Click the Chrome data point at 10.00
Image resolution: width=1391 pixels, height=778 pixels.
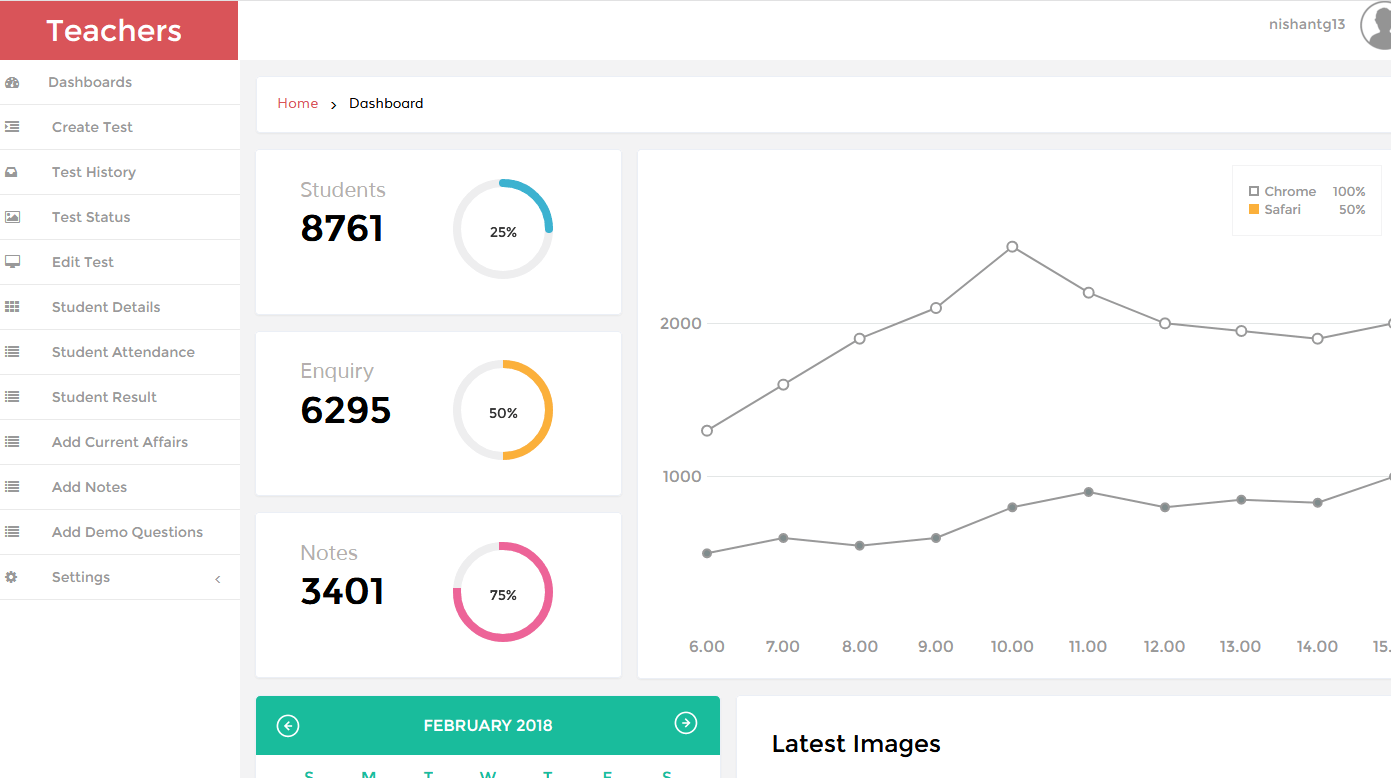click(1012, 247)
